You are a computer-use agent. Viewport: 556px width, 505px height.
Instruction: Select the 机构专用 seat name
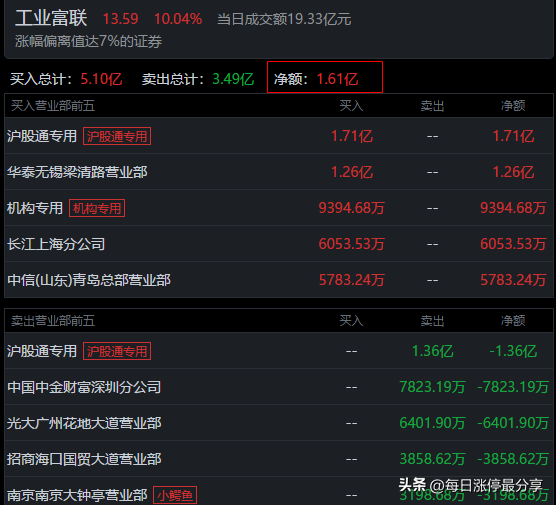35,208
